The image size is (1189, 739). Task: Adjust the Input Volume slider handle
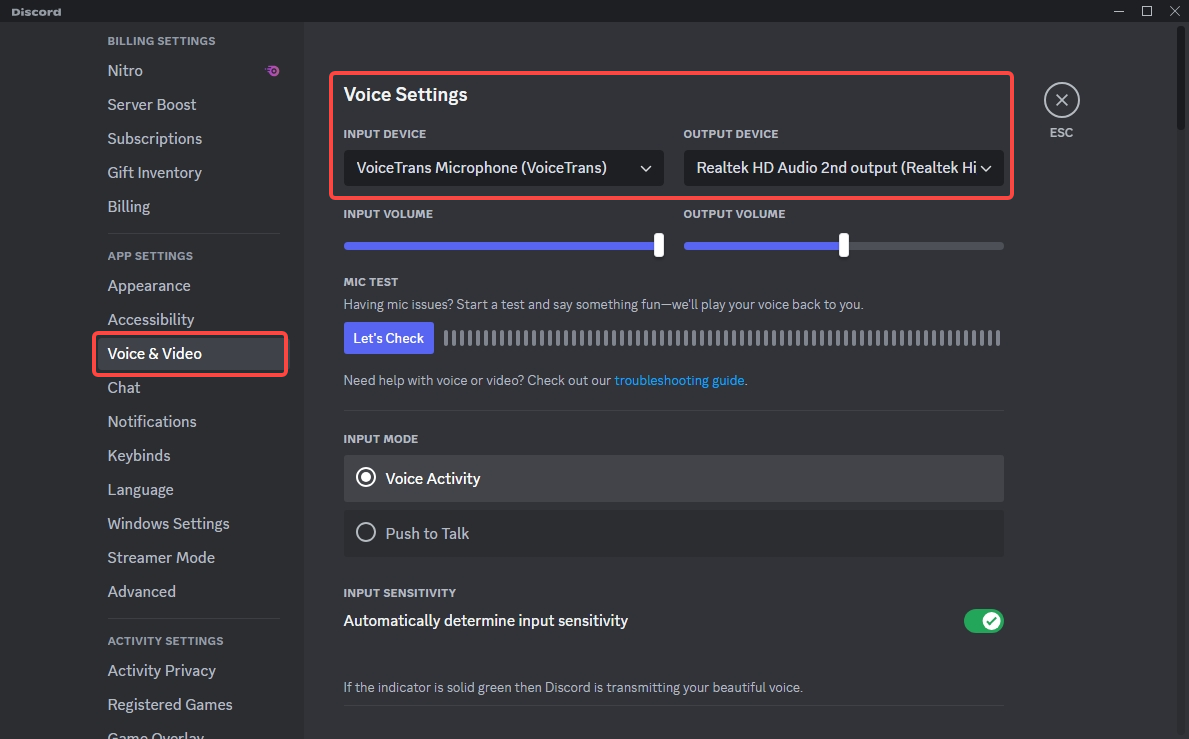click(x=657, y=245)
